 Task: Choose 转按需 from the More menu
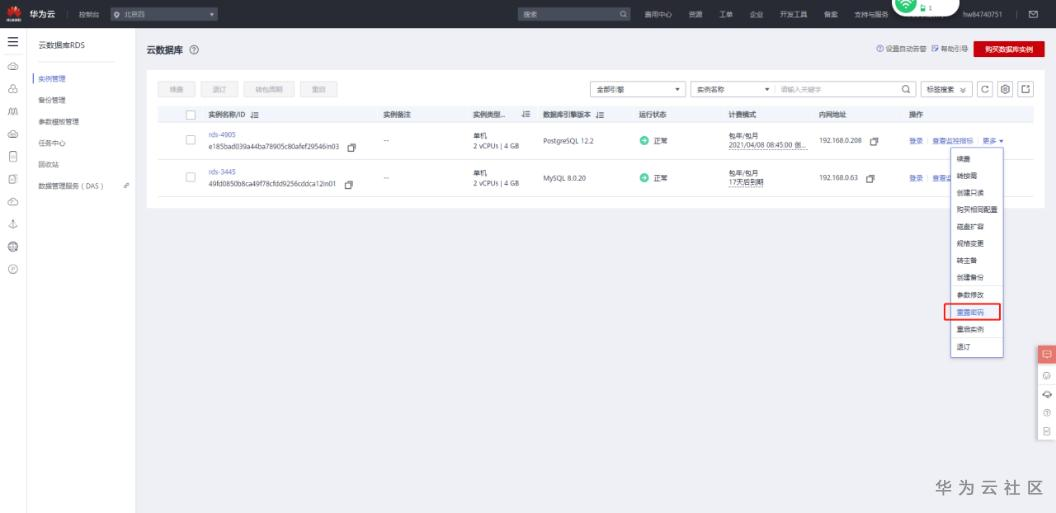coord(966,176)
